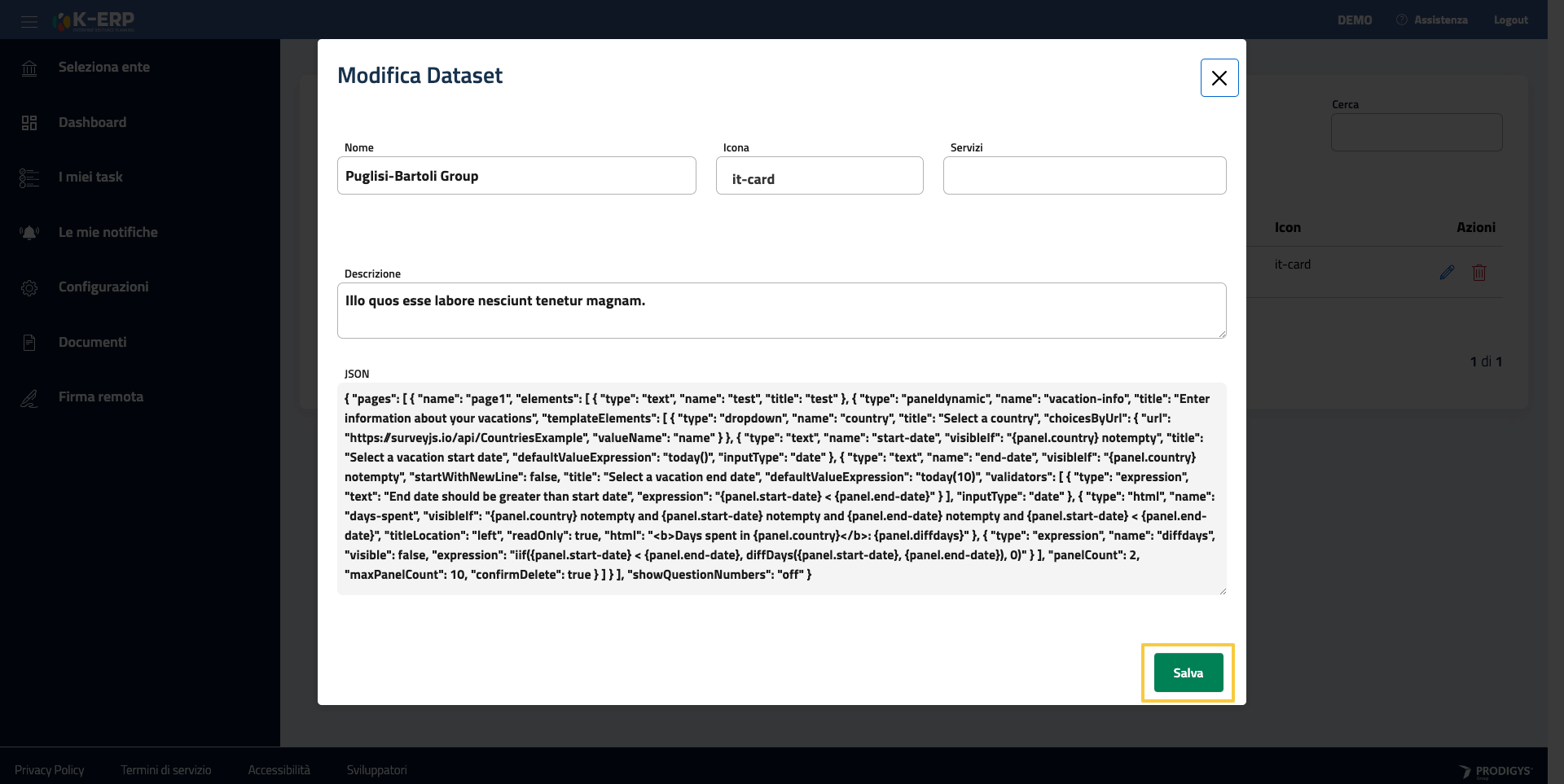Close the Modifica Dataset dialog
The width and height of the screenshot is (1564, 784).
pyautogui.click(x=1219, y=78)
